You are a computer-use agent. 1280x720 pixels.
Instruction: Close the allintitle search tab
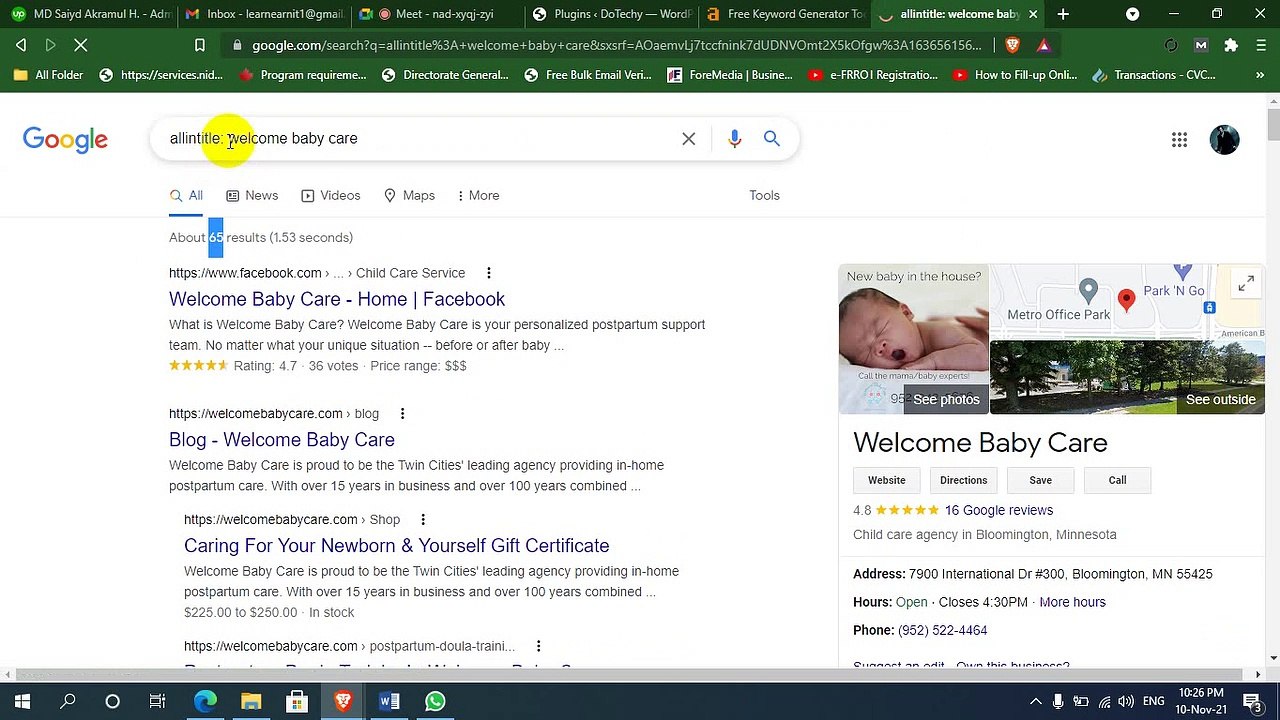[1033, 14]
